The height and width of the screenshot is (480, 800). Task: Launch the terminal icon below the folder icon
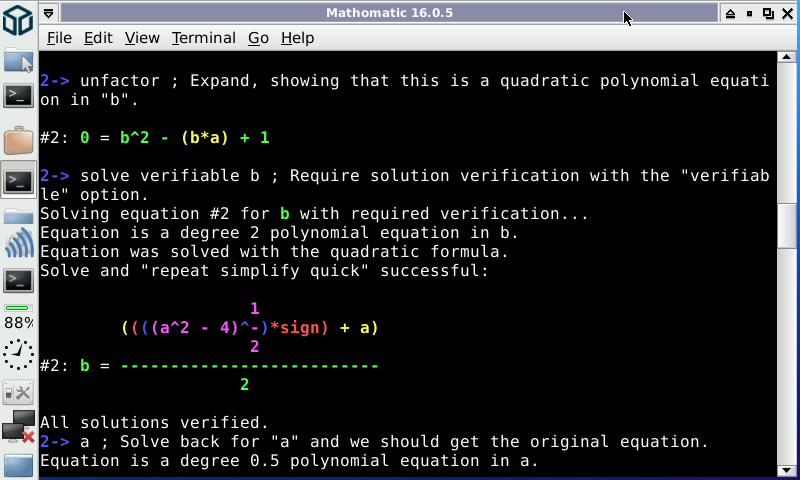point(18,95)
